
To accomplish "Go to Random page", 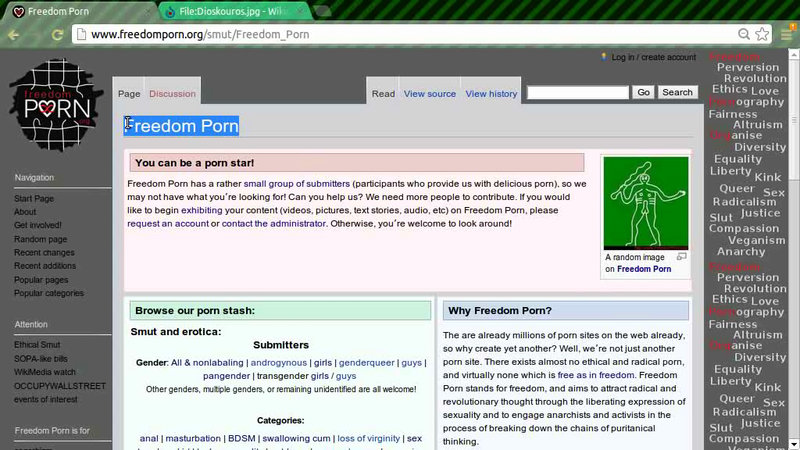I will [x=40, y=239].
